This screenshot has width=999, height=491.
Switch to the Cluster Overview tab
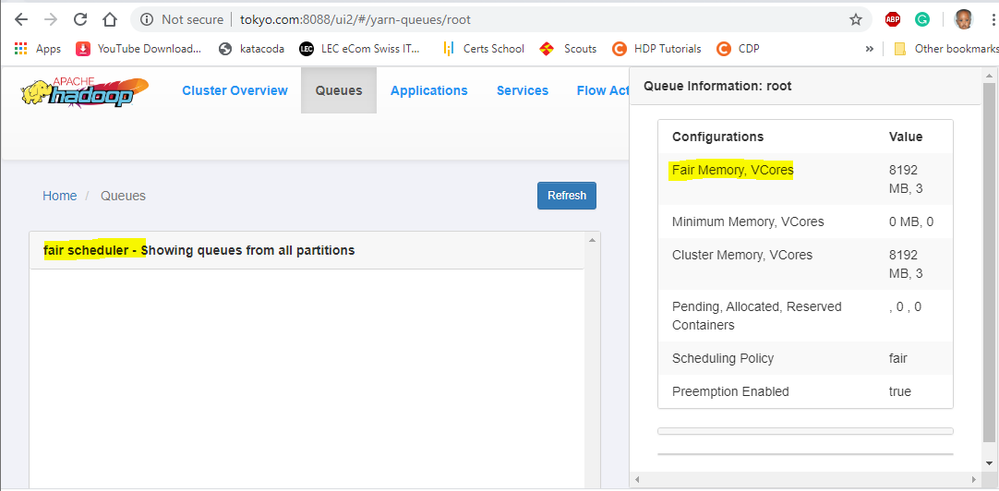235,91
